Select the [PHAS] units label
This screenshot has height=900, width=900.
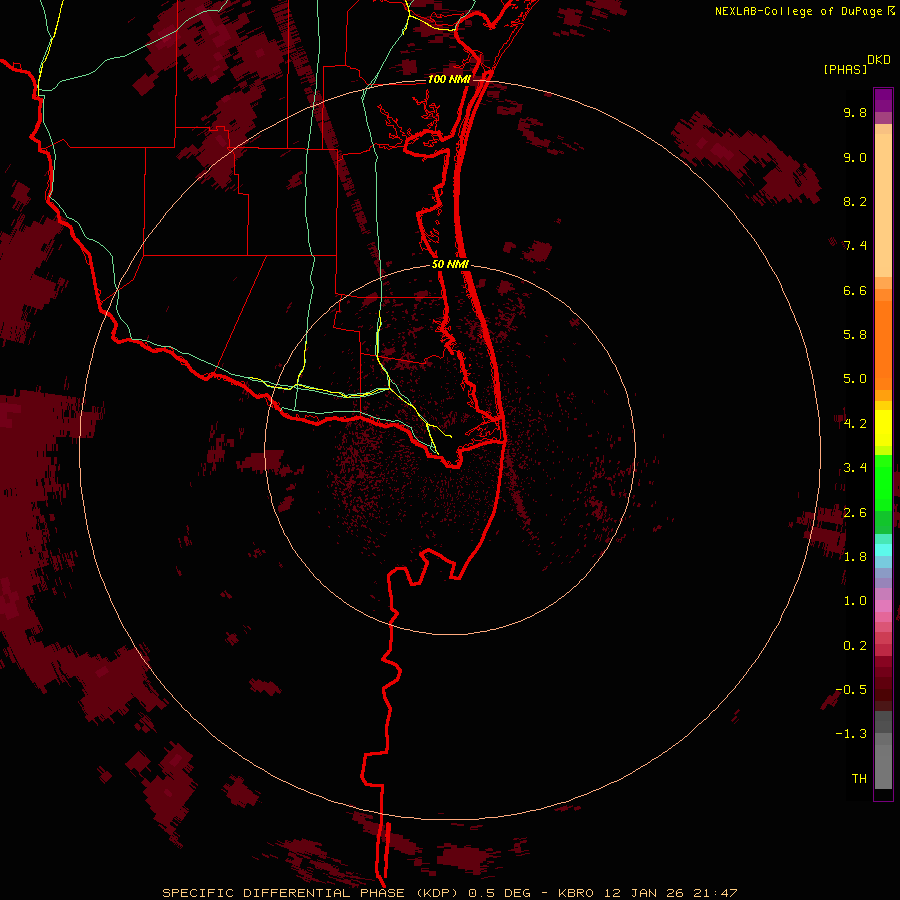coord(845,69)
